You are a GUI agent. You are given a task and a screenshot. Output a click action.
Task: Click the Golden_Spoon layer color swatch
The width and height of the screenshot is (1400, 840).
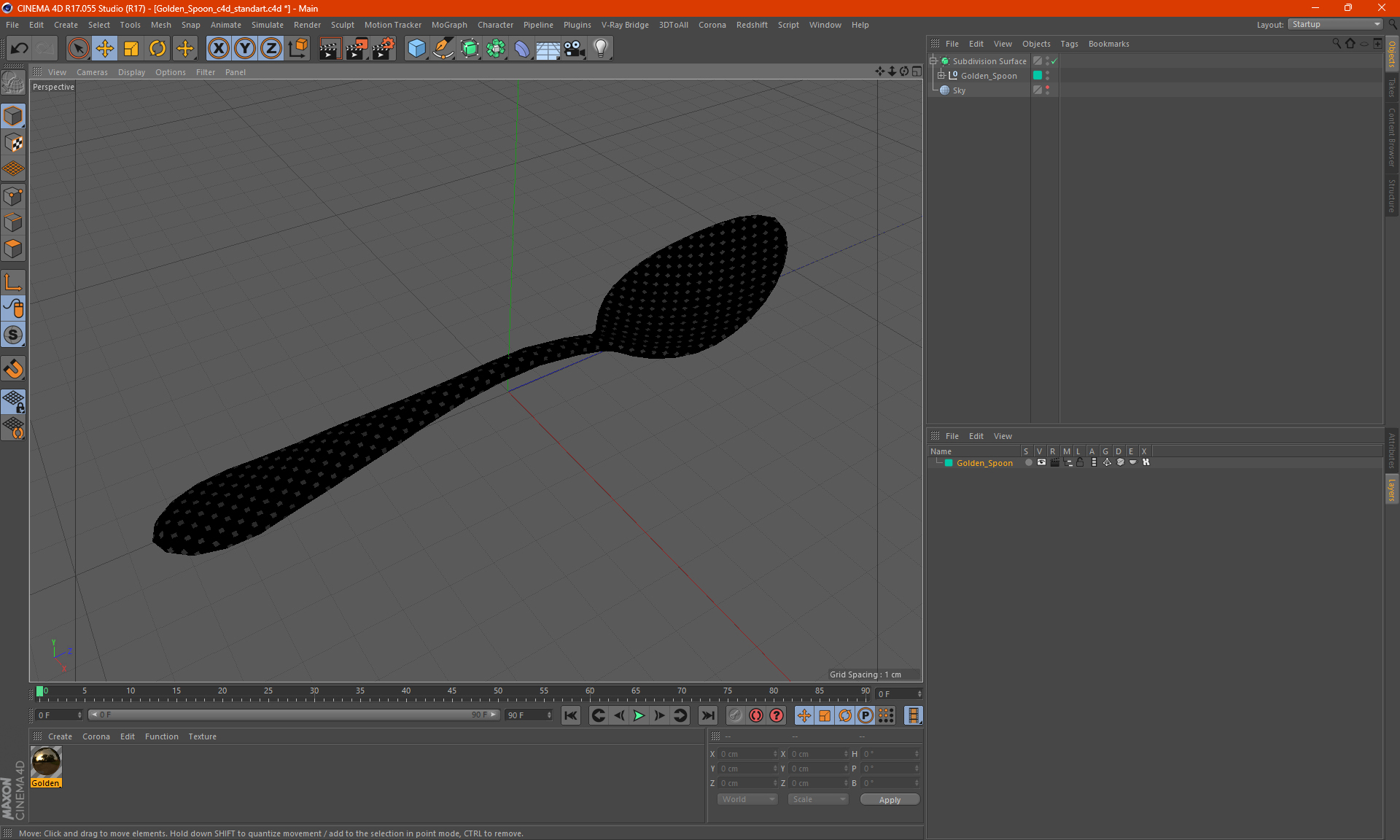pyautogui.click(x=949, y=463)
